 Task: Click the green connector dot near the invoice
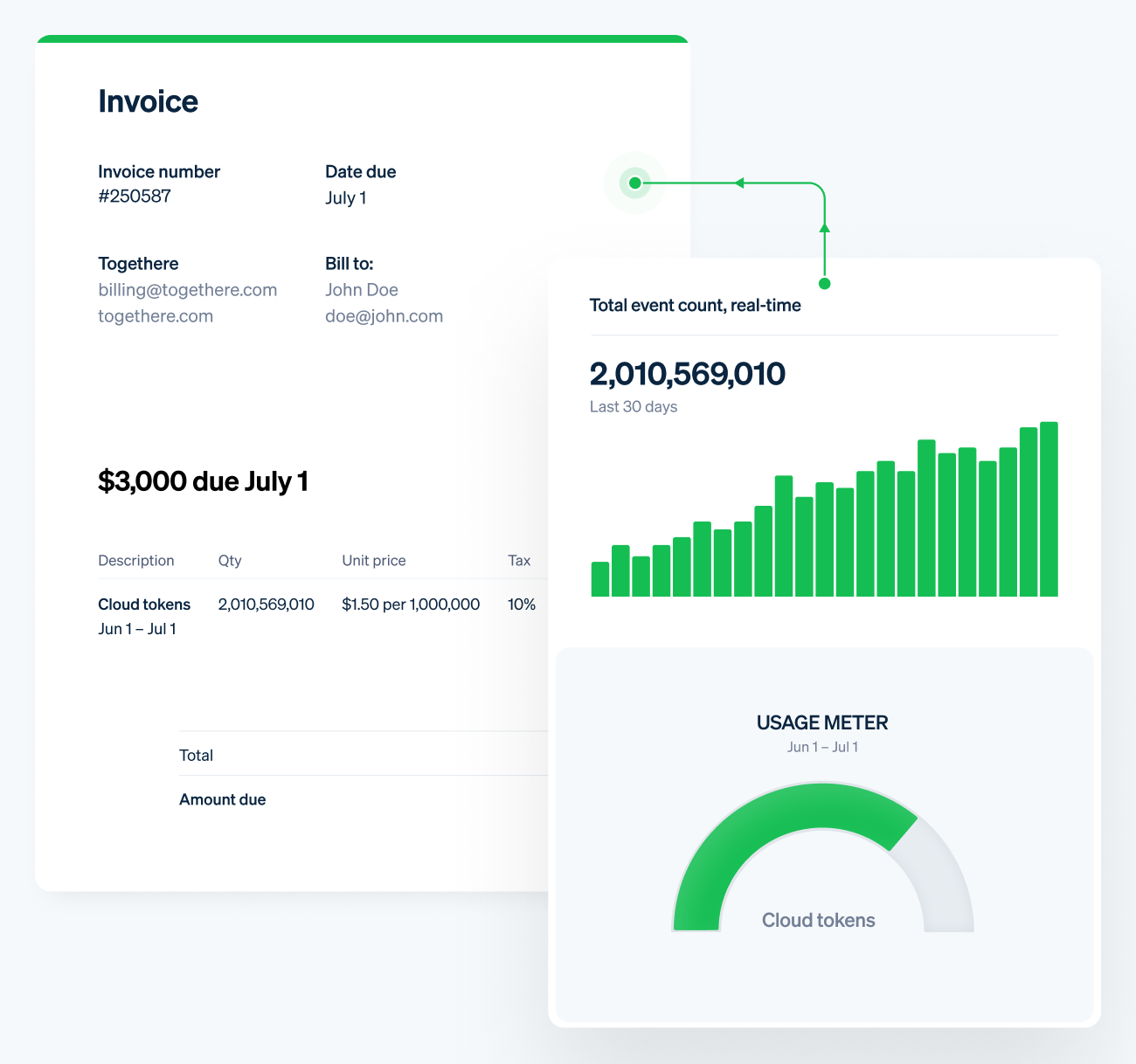635,183
